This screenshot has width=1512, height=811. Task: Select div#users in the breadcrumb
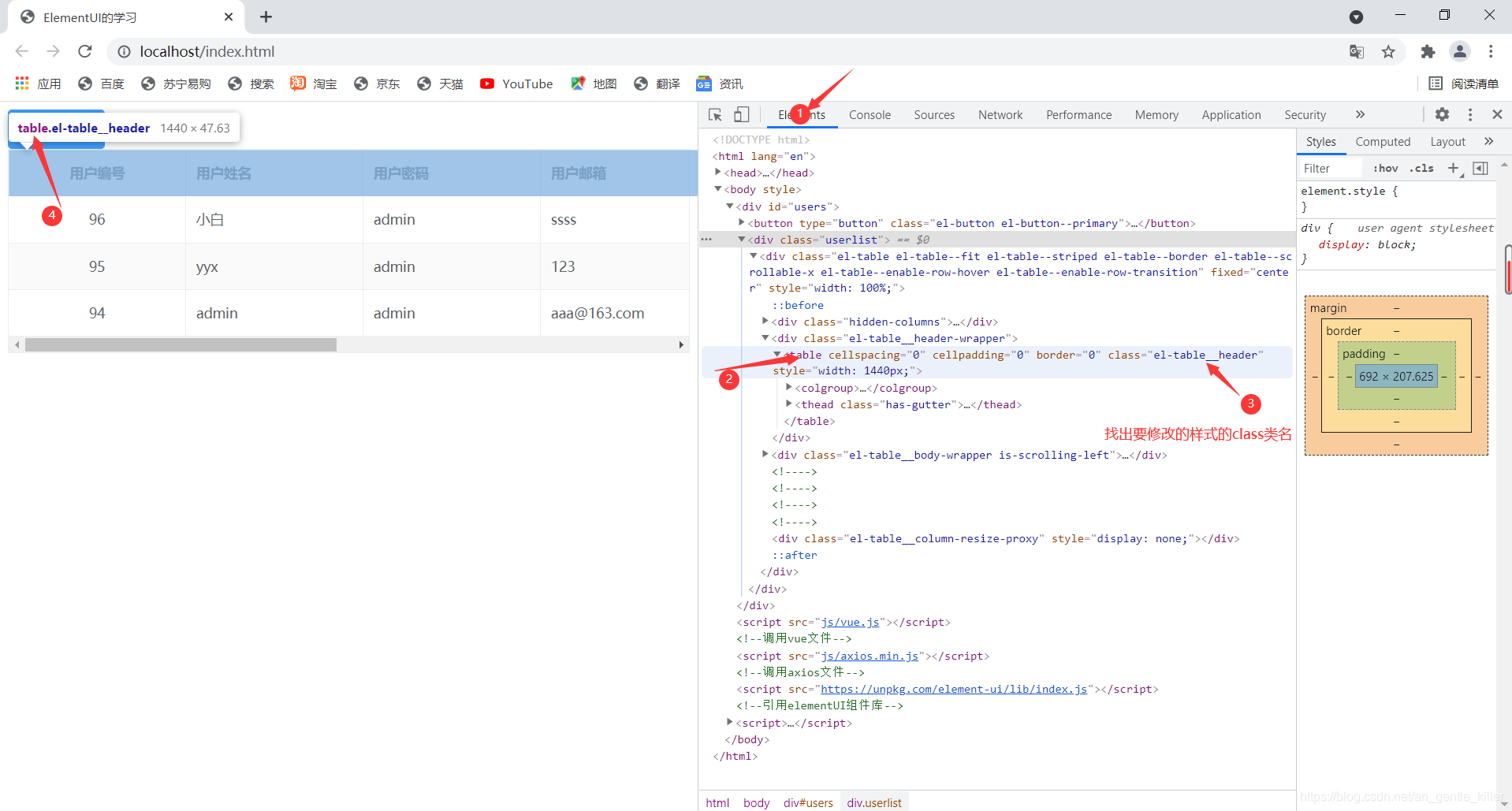point(808,802)
